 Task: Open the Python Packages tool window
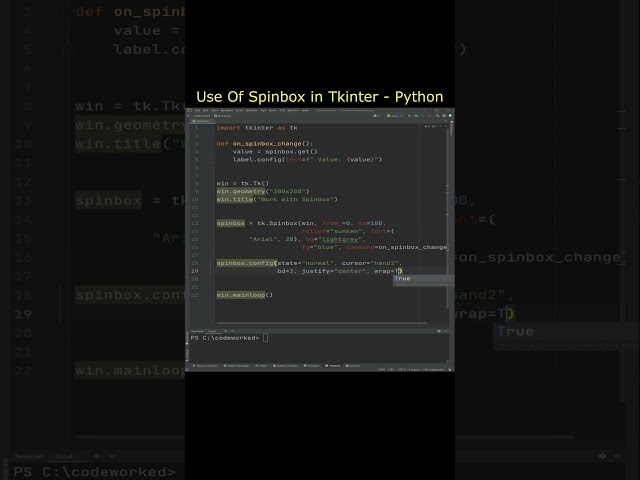237,366
